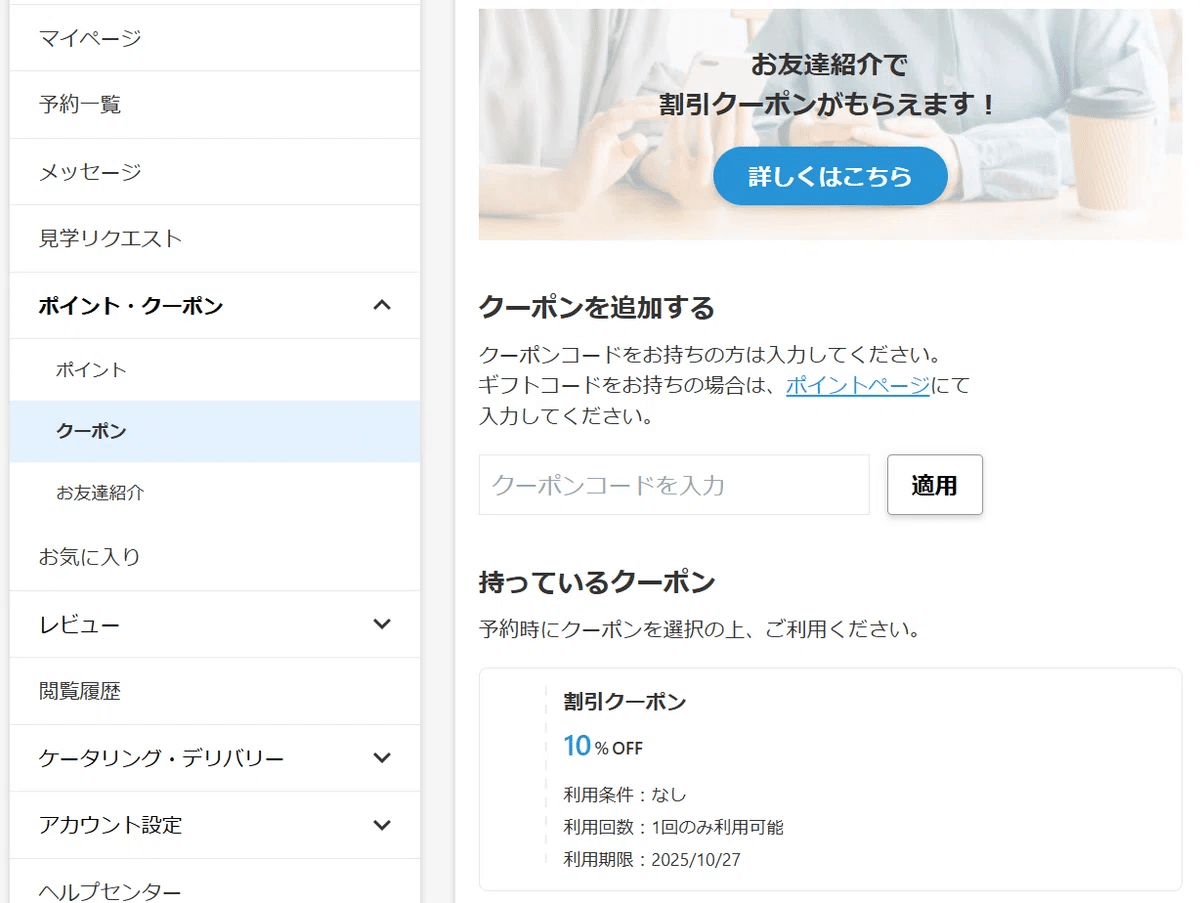Follow the ポイントページ link
The width and height of the screenshot is (1200, 903).
point(857,385)
